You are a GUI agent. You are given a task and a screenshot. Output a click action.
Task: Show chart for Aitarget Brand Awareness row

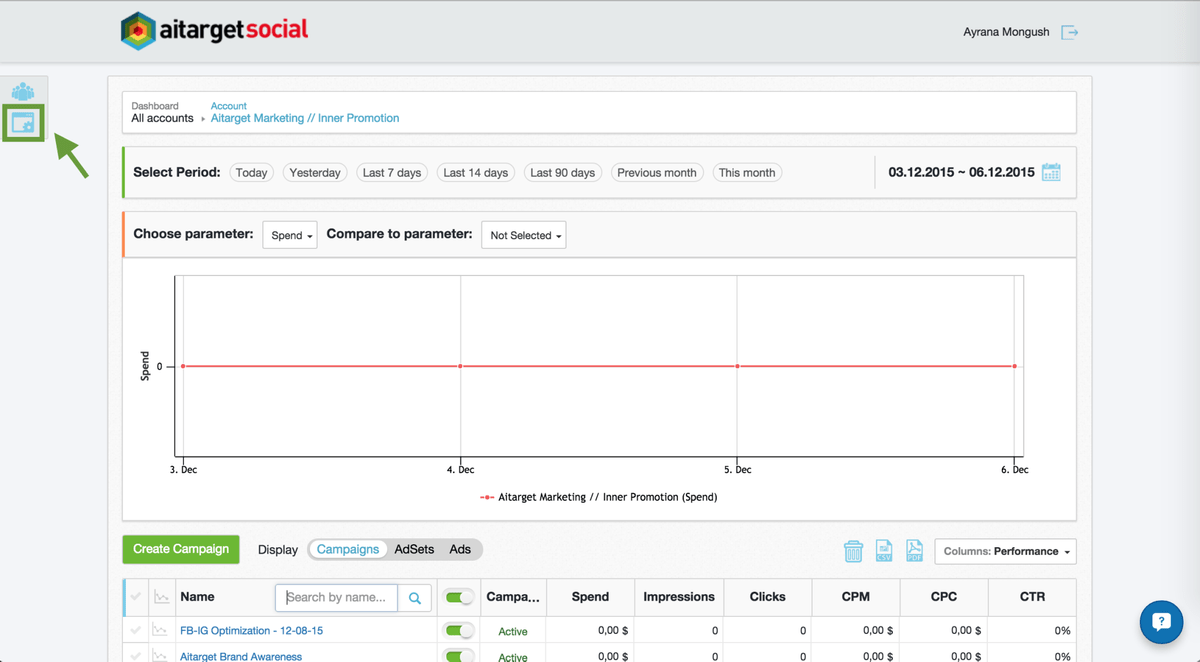point(161,657)
